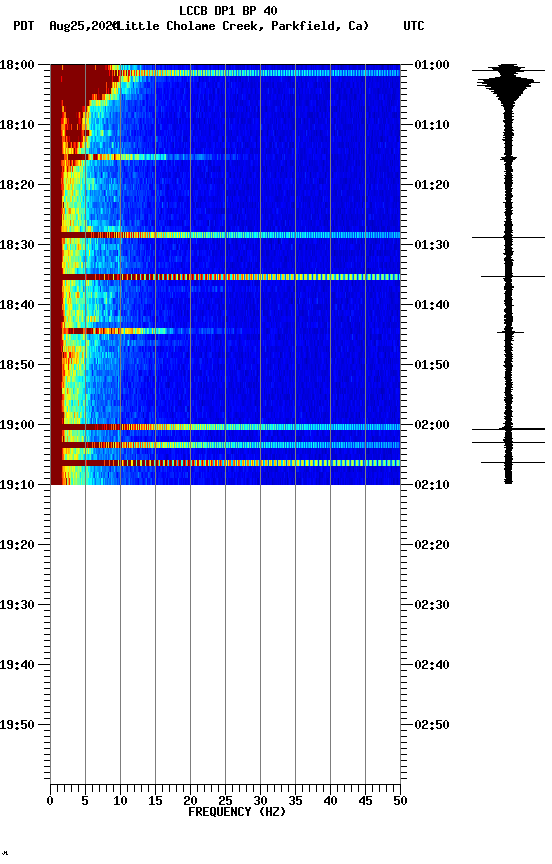This screenshot has height=864, width=552.
Task: Click the seismogram spike near 01:29 UTC
Action: pos(508,237)
